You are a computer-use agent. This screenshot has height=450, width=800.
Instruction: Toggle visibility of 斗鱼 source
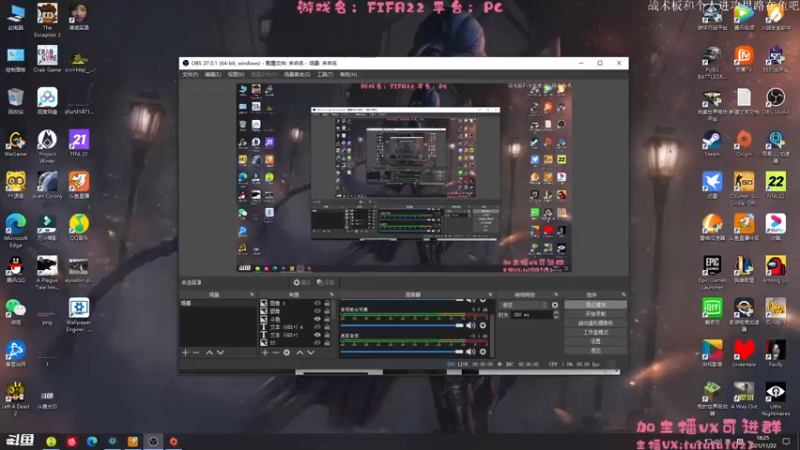coord(317,319)
